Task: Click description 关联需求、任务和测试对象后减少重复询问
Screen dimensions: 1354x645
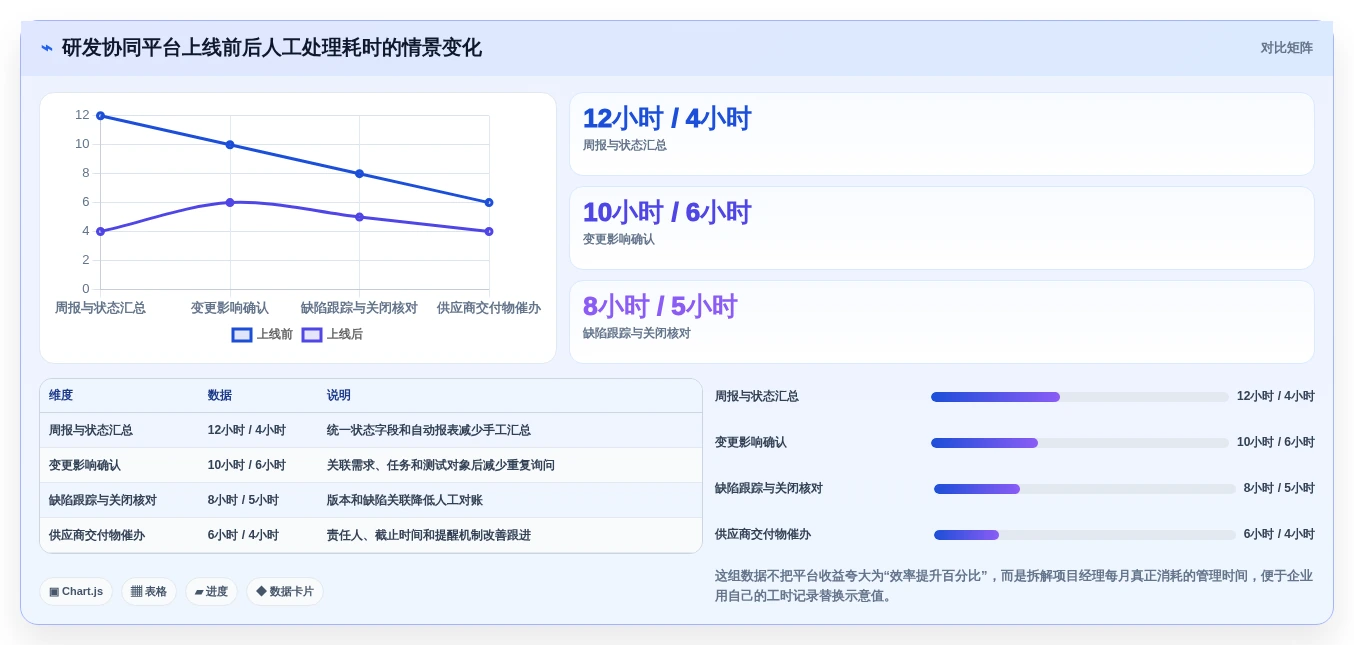Action: click(441, 465)
